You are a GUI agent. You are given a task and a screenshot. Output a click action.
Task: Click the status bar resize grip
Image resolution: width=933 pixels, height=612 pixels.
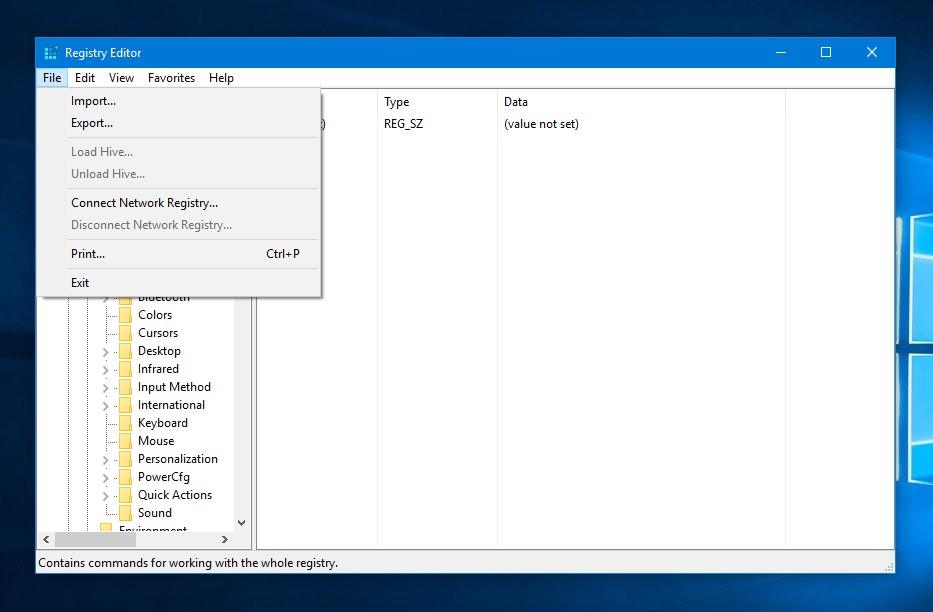(x=889, y=567)
